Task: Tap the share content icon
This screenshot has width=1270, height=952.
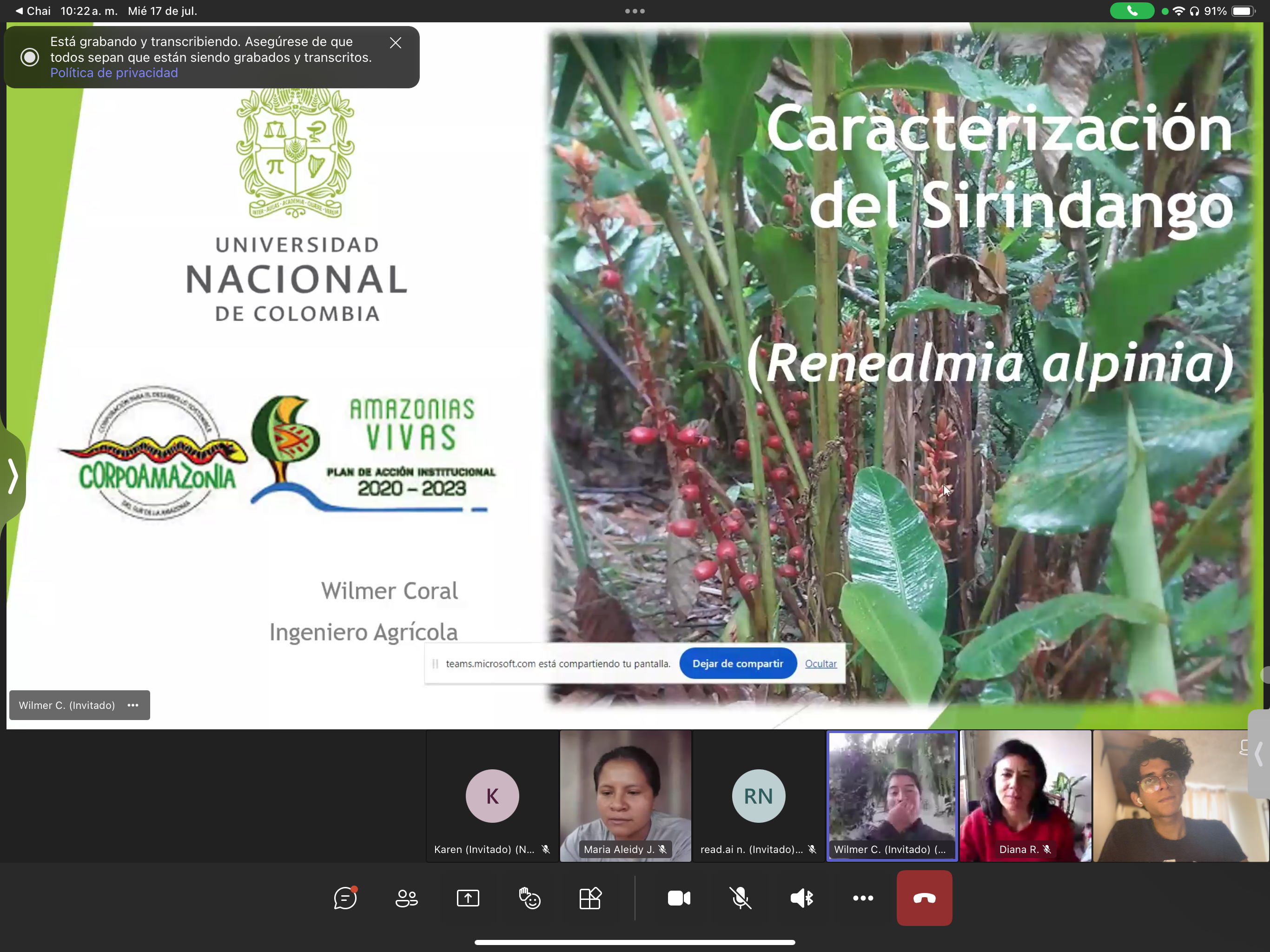Action: coord(468,898)
